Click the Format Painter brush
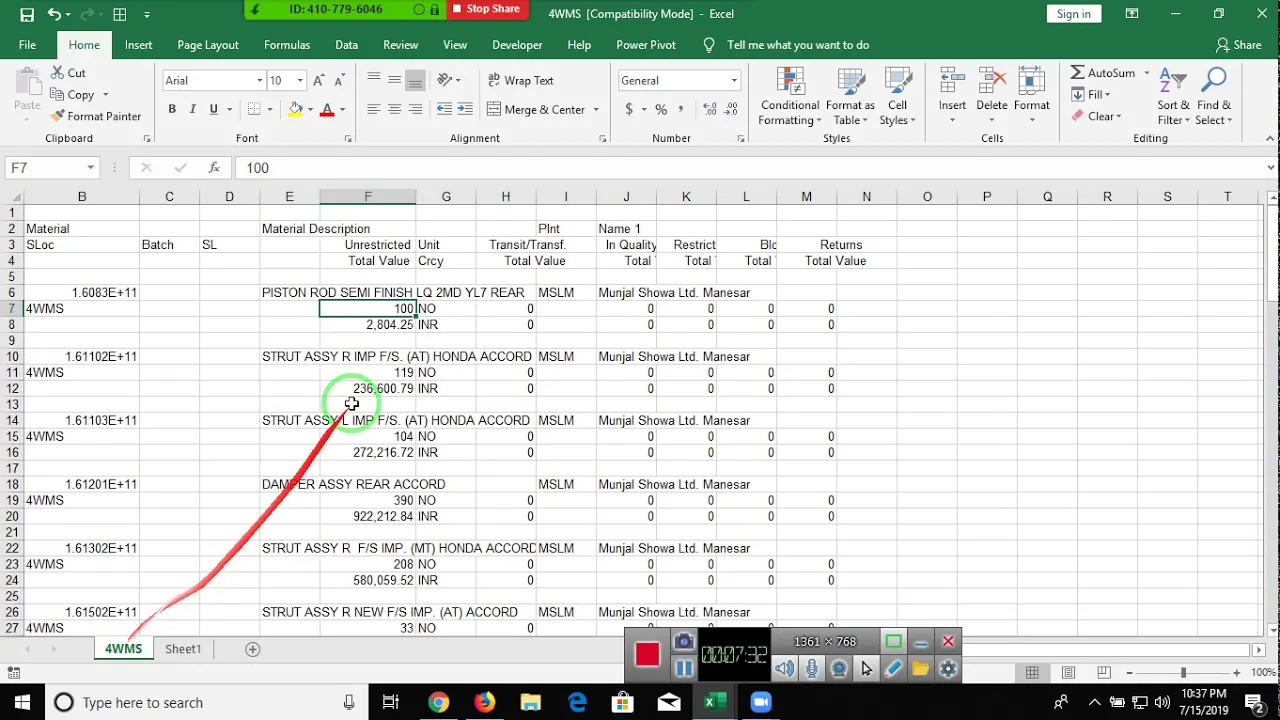Viewport: 1280px width, 720px height. click(57, 116)
